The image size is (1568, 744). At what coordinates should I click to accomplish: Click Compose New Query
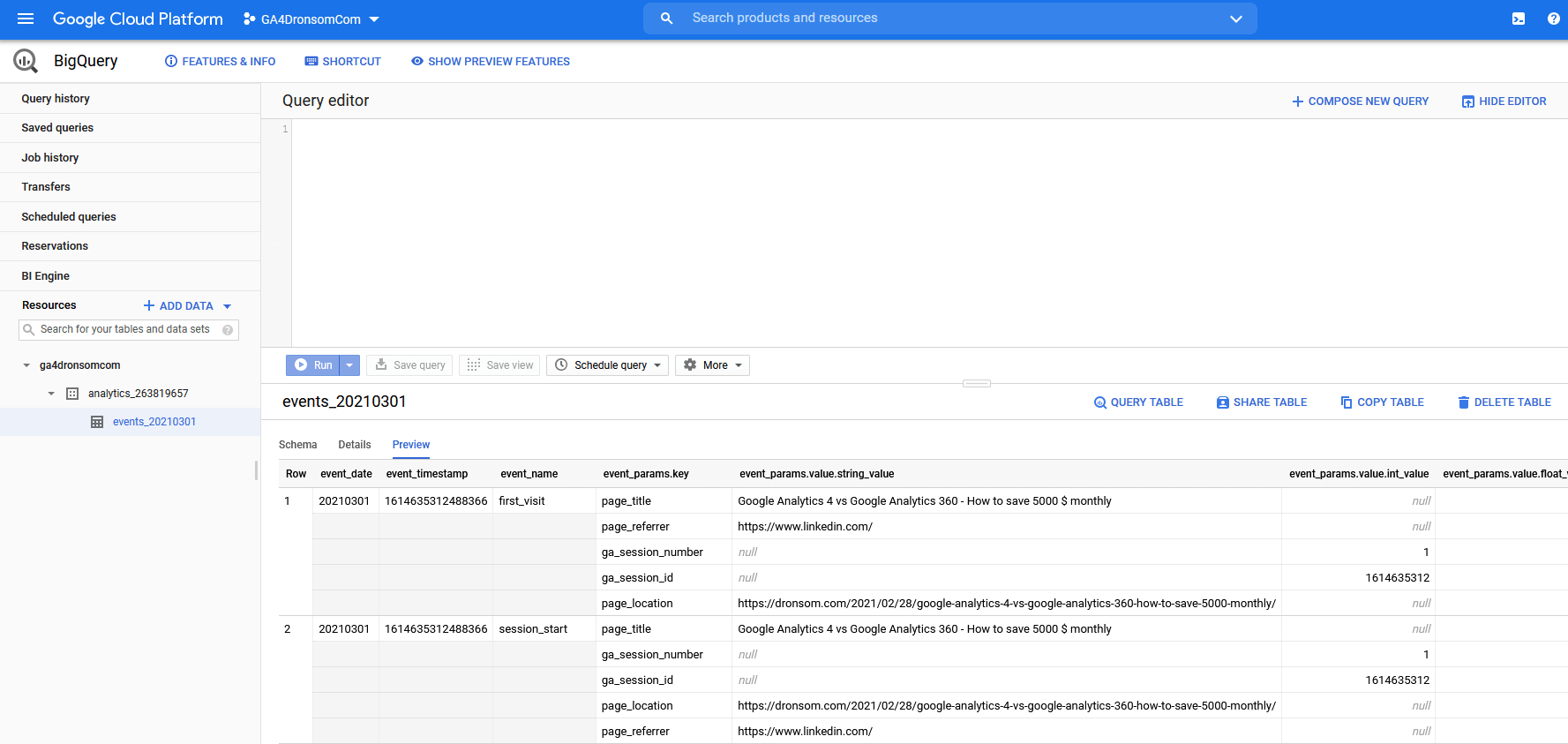pos(1360,101)
